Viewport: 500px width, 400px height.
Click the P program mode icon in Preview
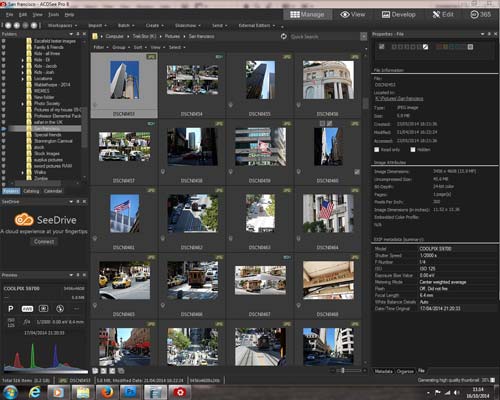click(11, 309)
